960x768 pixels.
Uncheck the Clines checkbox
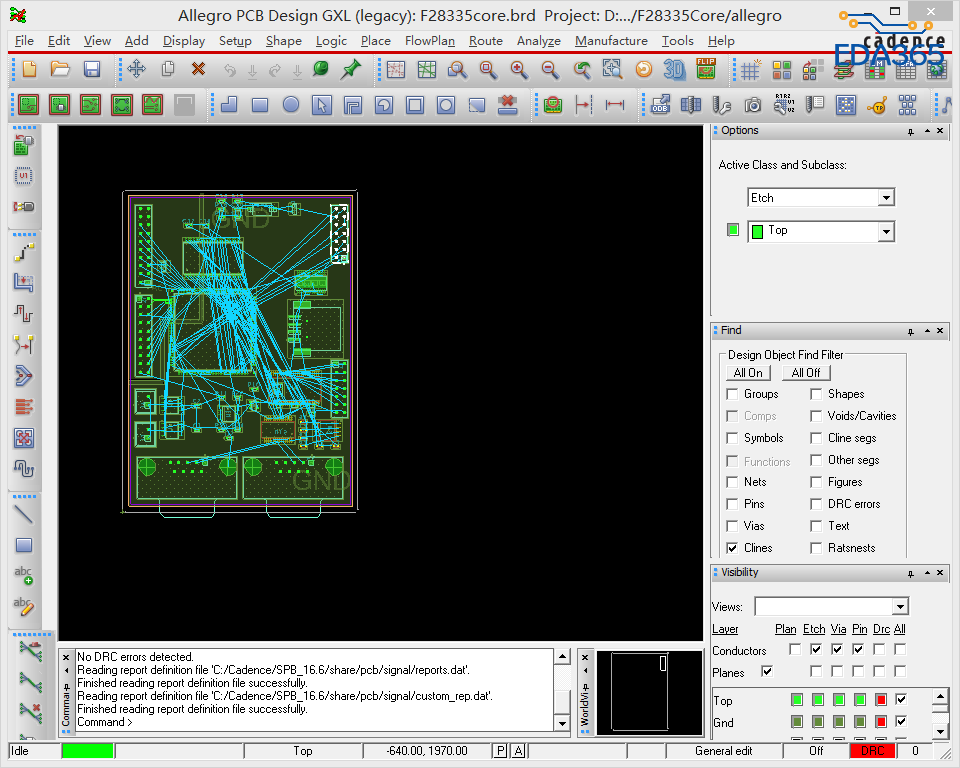733,548
